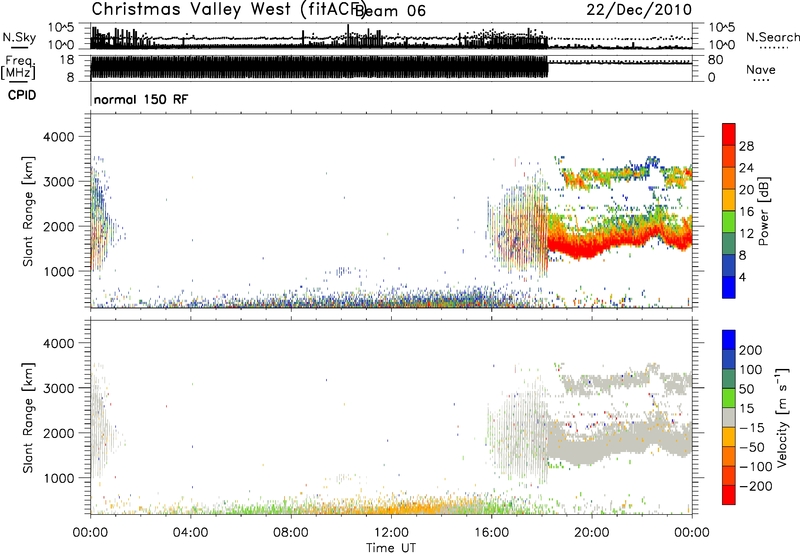Click the '16:00' time axis label
This screenshot has height=554, width=800.
pos(491,533)
